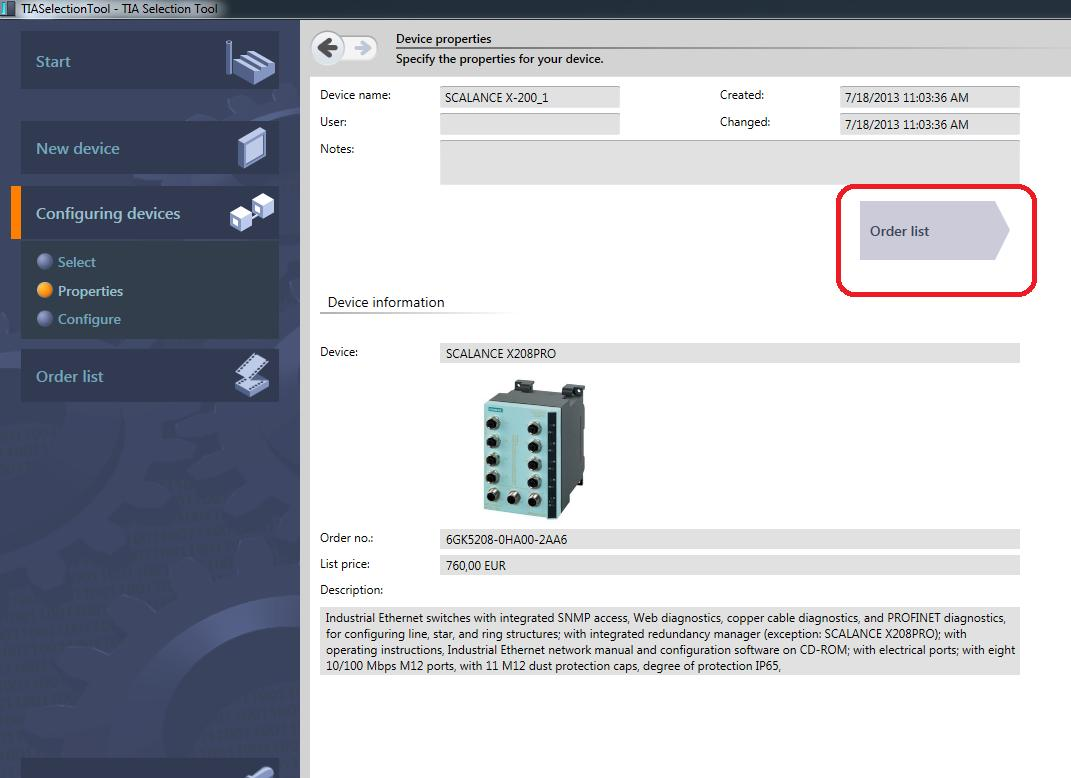Click the back arrow navigation button

point(329,48)
